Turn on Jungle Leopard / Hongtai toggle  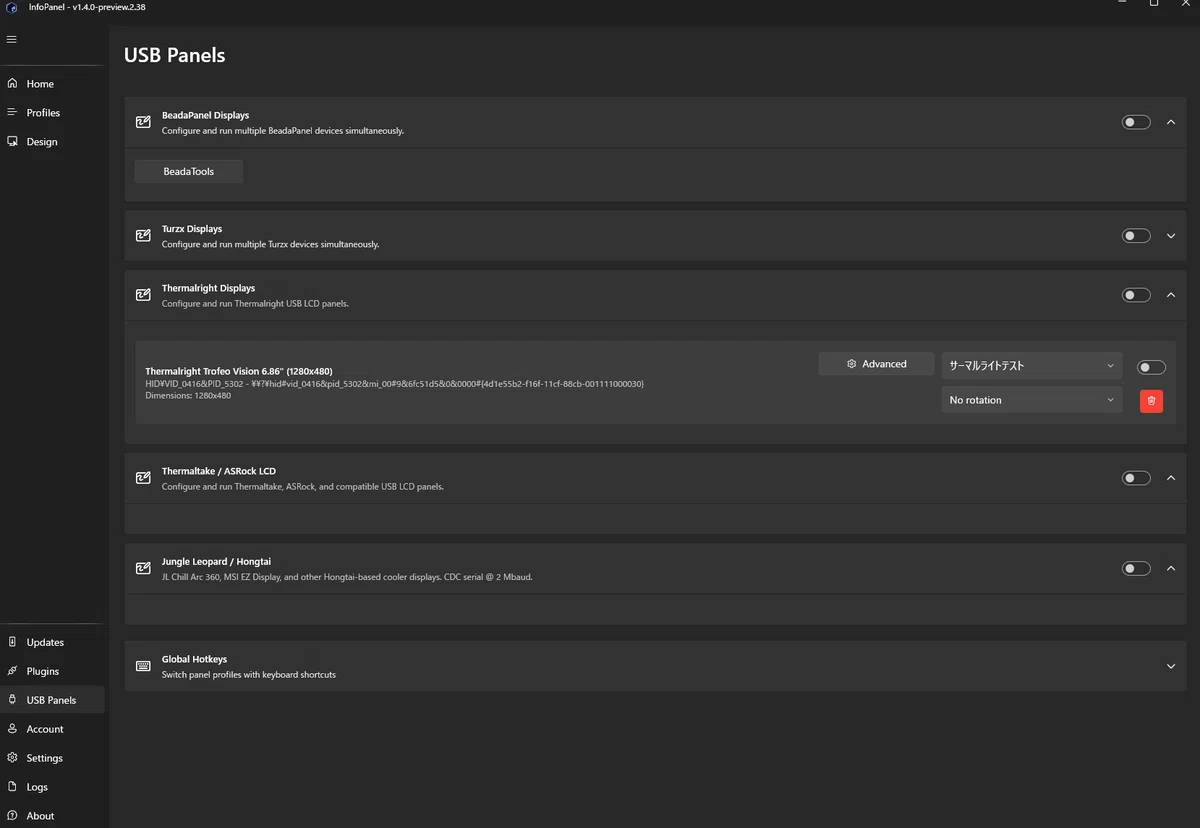coord(1136,568)
